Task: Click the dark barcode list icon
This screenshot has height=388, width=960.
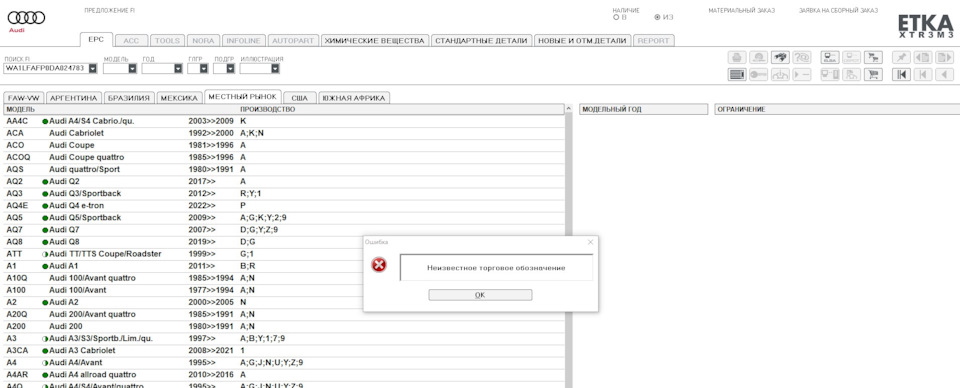Action: 737,75
